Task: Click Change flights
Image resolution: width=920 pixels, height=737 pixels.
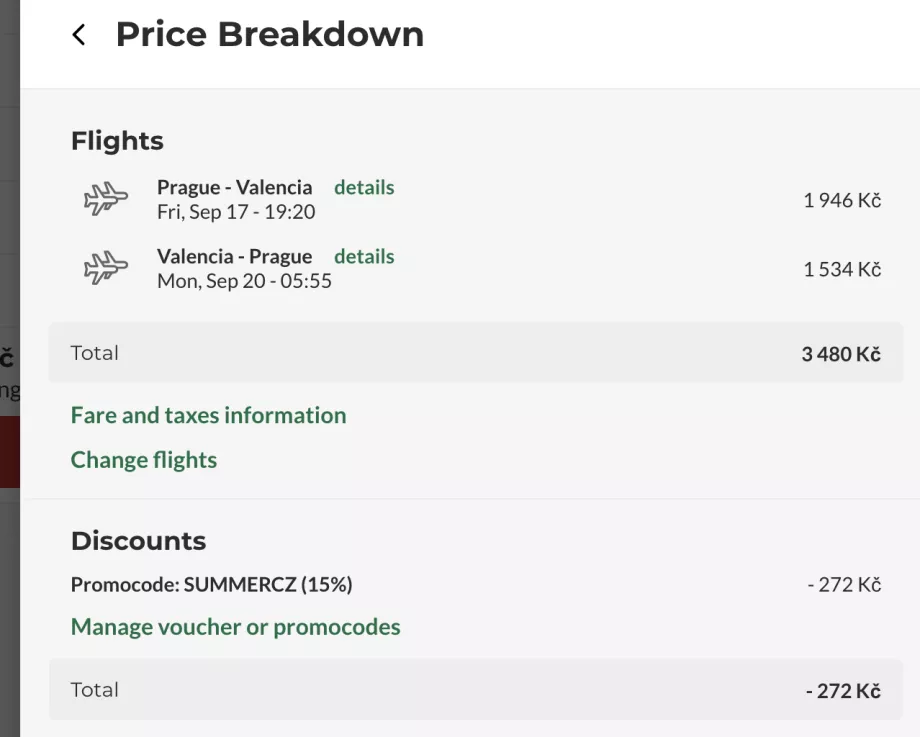Action: pos(143,459)
